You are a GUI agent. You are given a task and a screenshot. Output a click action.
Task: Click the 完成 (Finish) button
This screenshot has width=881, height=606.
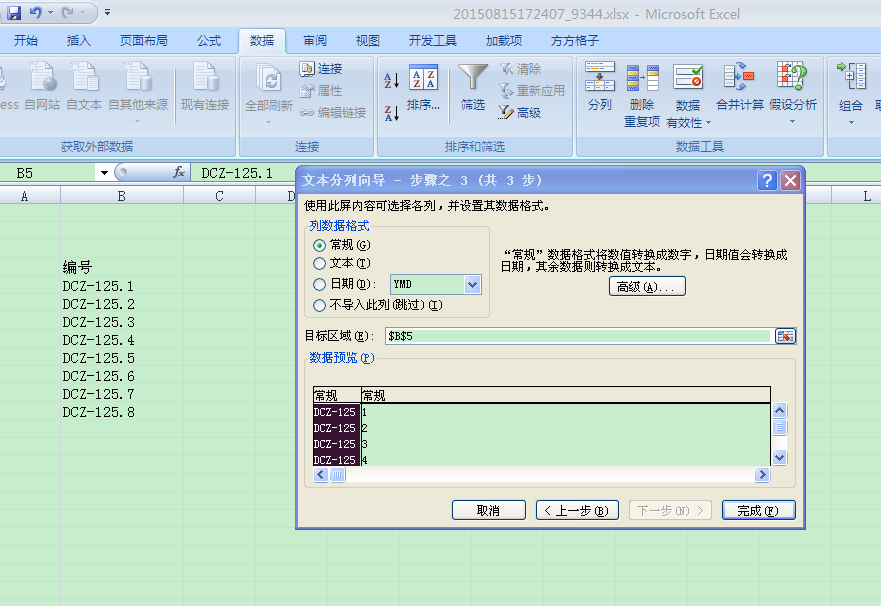[758, 510]
